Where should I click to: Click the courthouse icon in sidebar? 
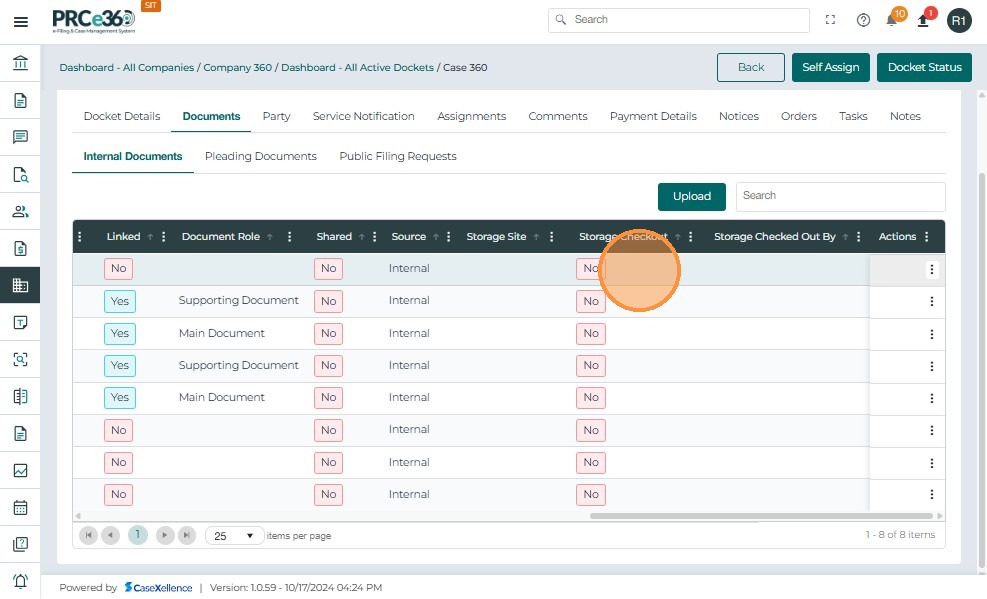tap(20, 64)
